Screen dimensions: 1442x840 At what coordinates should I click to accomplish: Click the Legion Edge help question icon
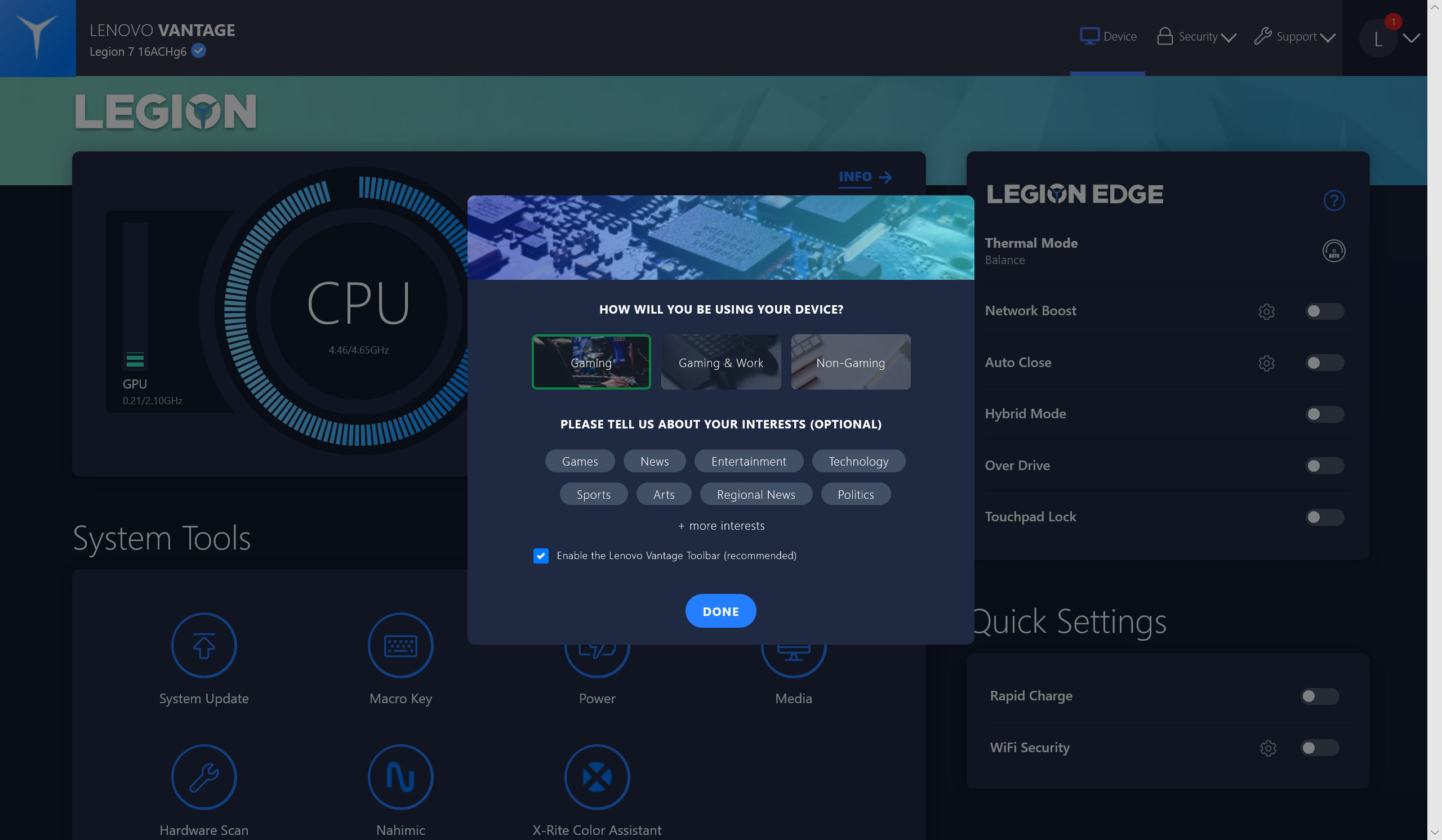click(x=1334, y=200)
